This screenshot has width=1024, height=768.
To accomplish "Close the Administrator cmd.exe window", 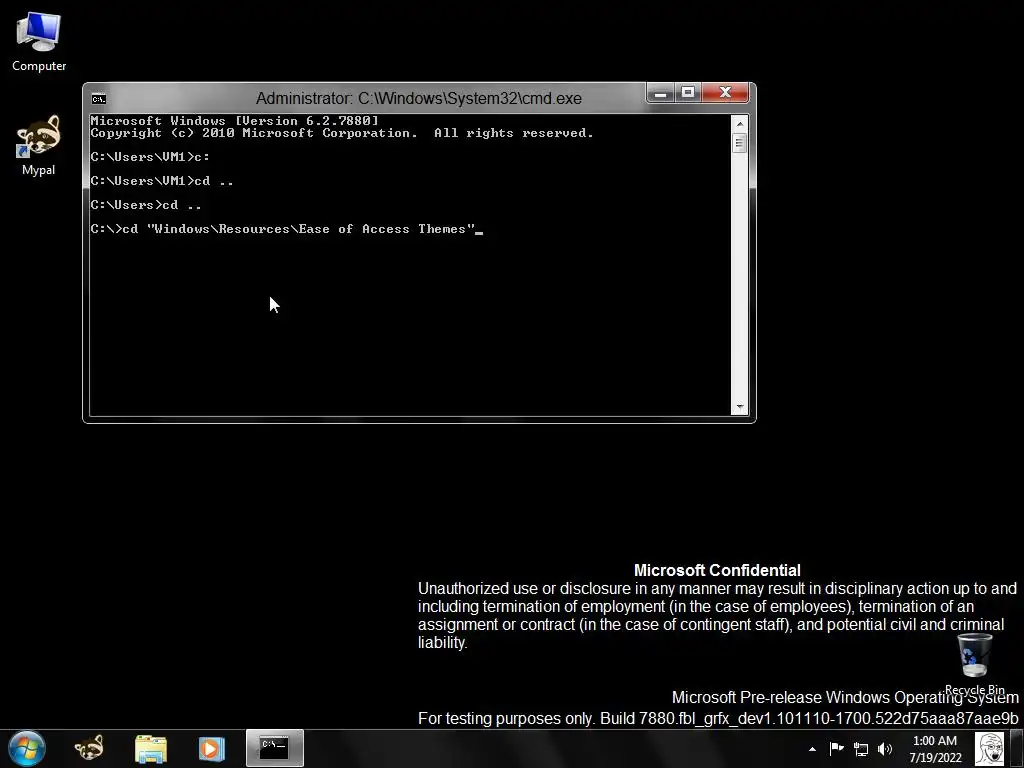I will pyautogui.click(x=725, y=93).
